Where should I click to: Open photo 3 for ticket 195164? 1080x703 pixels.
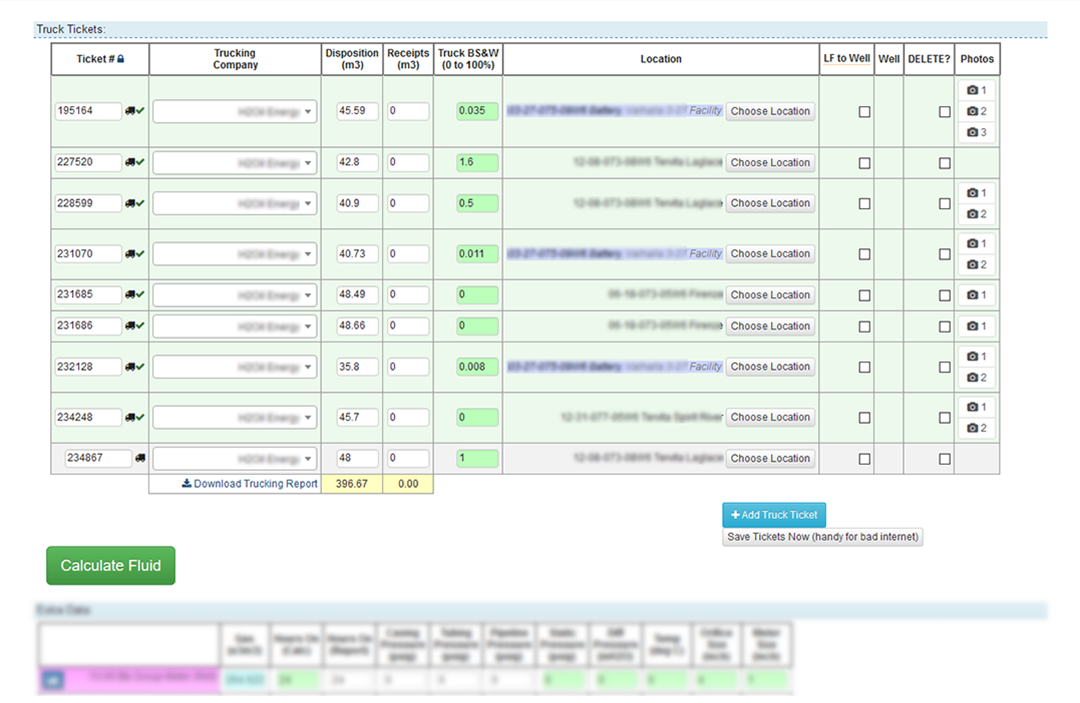pos(977,133)
